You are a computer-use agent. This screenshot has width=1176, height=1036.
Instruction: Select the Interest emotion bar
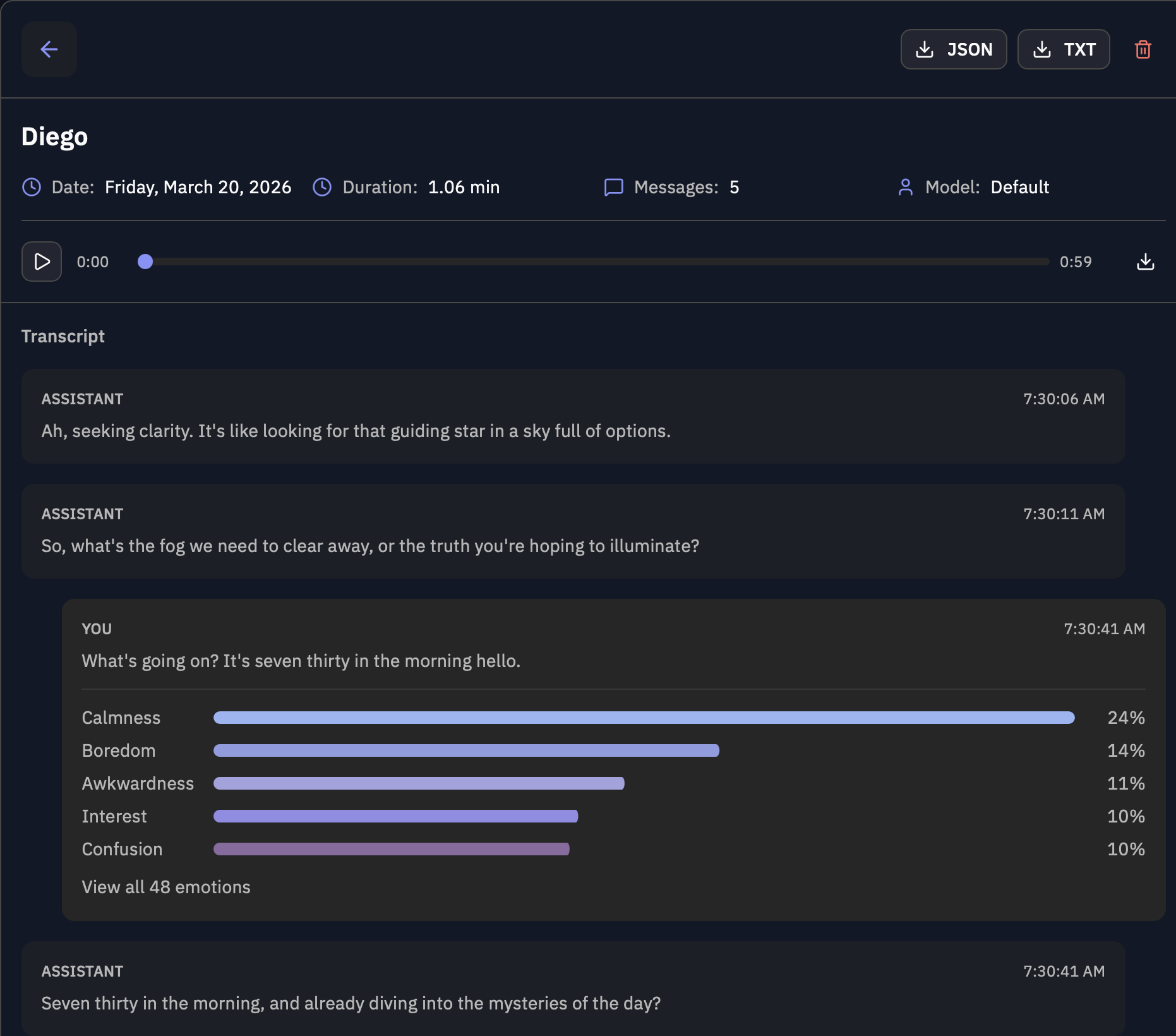tap(395, 816)
